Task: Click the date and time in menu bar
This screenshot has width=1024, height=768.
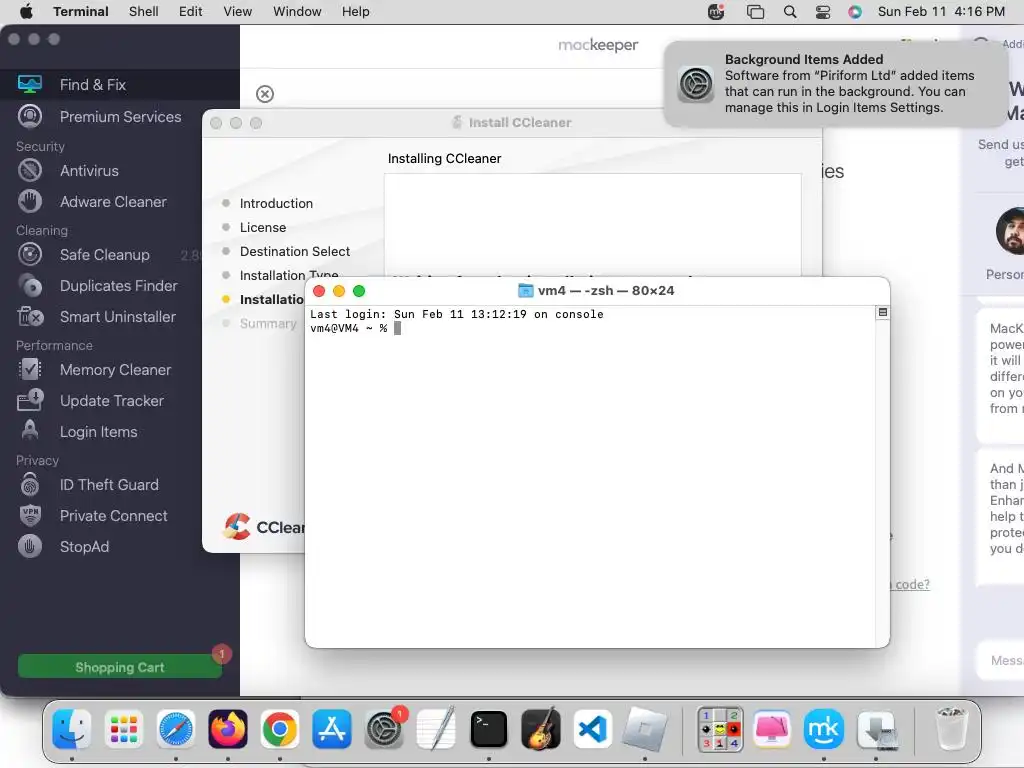Action: 941,12
